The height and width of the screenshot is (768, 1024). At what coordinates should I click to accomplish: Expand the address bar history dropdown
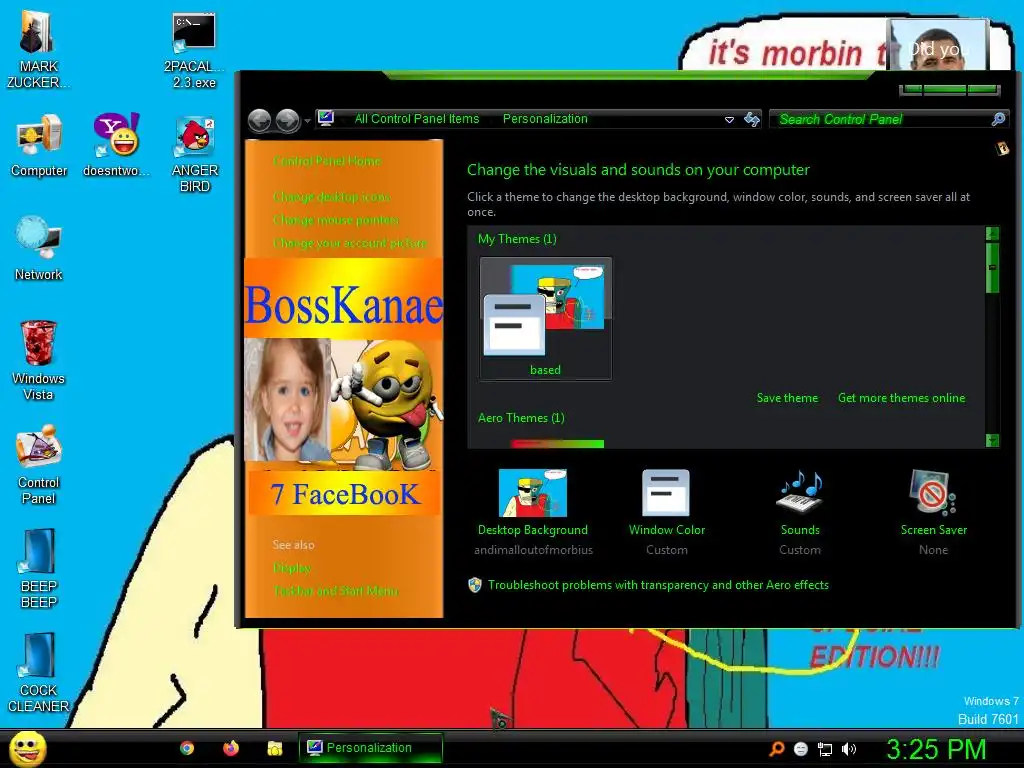pos(729,120)
